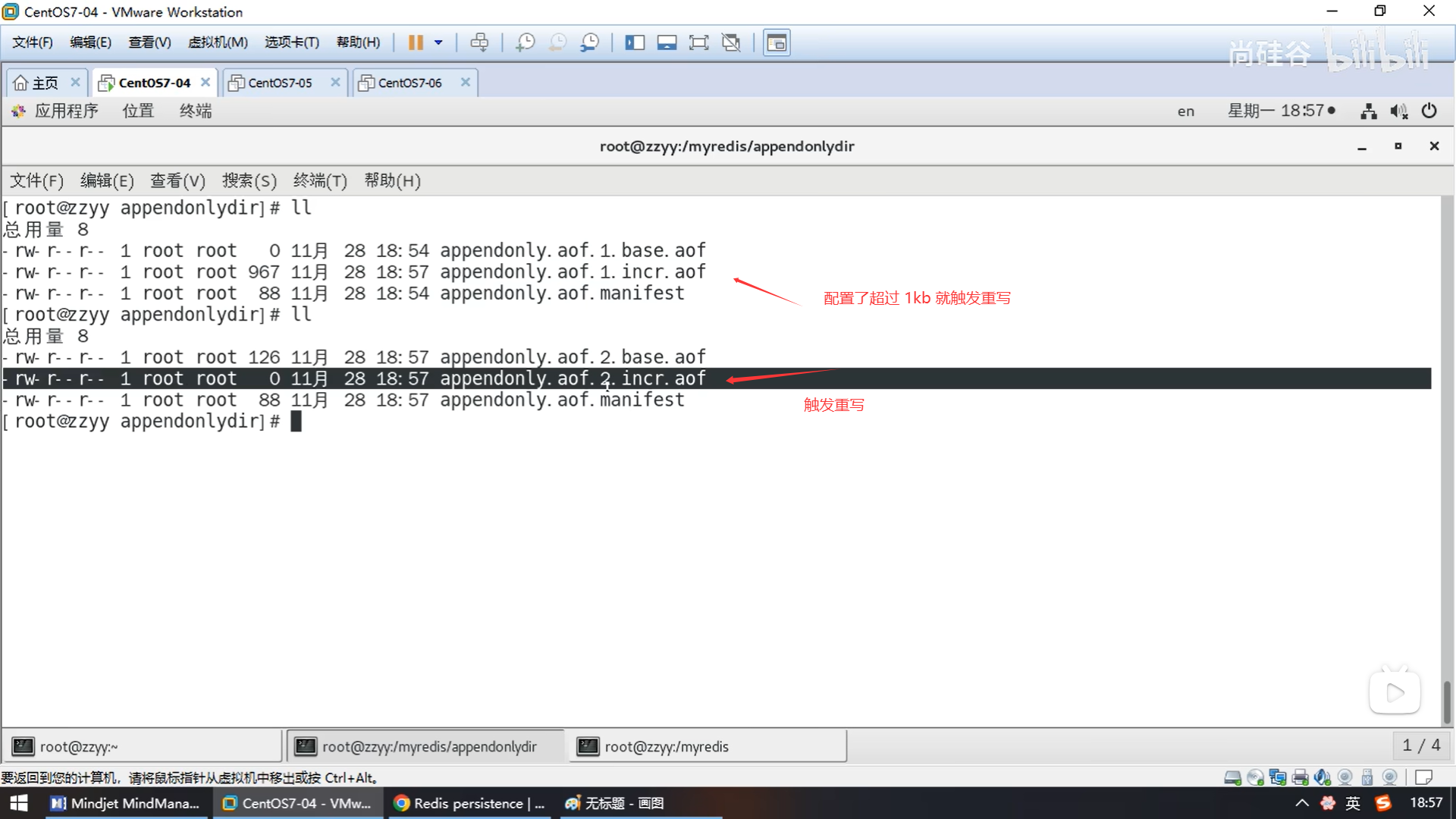Open the 虚拟机(M) menu
Screen dimensions: 1456x819
(218, 42)
